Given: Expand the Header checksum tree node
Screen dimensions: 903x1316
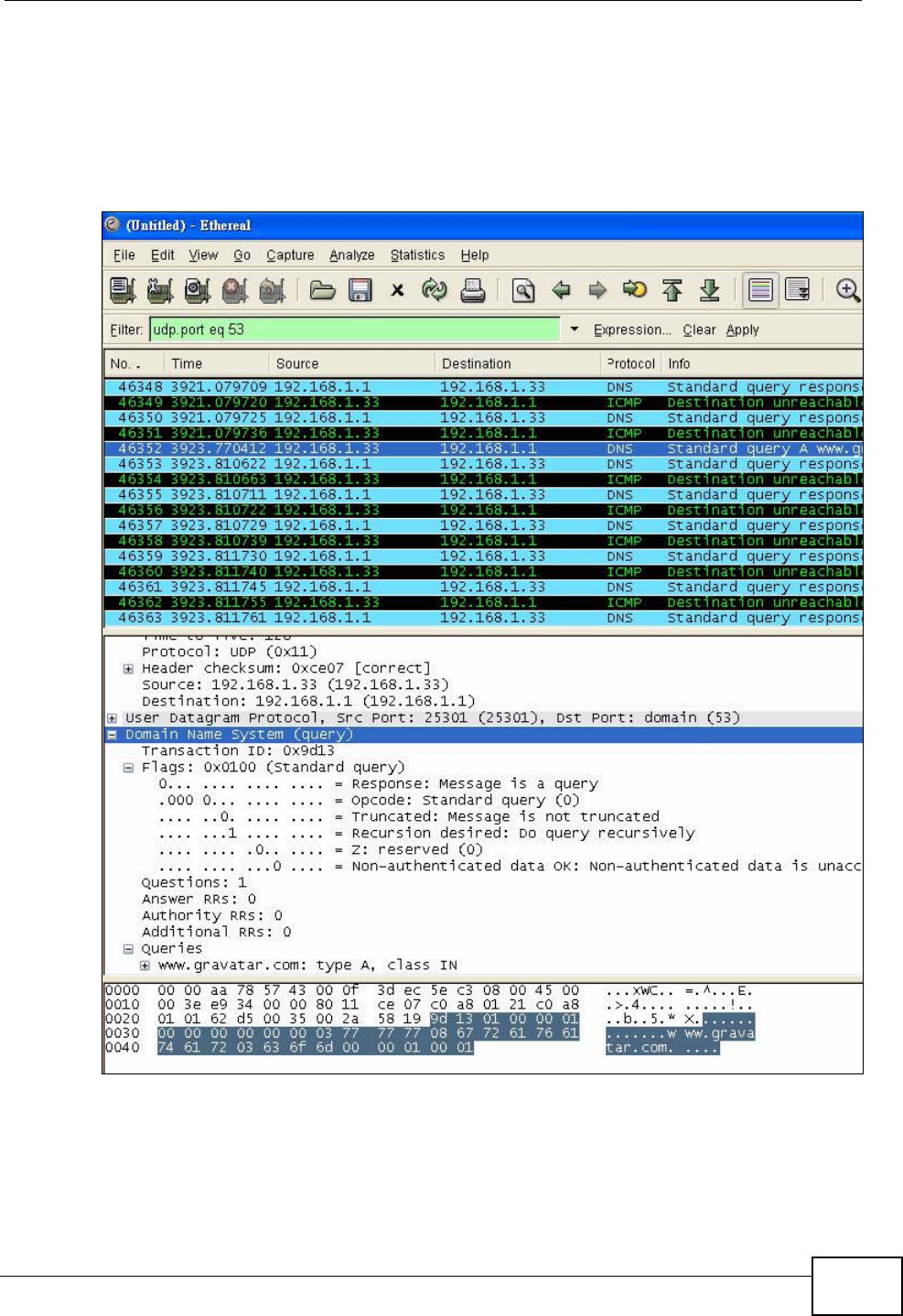Looking at the screenshot, I should (x=128, y=669).
